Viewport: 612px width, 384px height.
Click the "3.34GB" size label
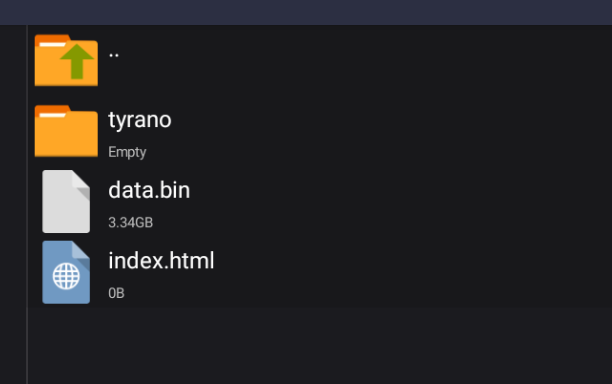130,222
